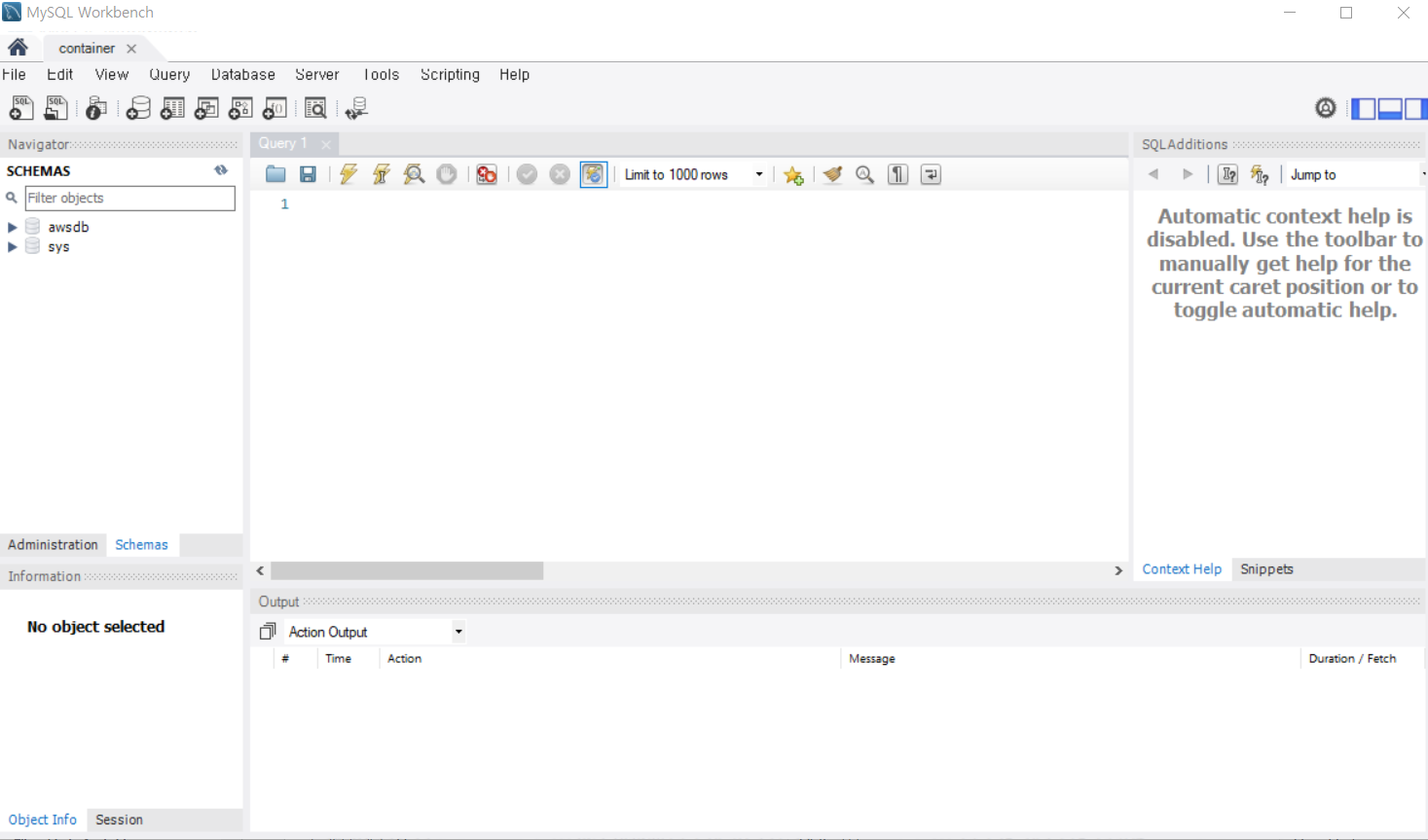Image resolution: width=1428 pixels, height=840 pixels.
Task: Get context help for caret position
Action: pos(1228,174)
